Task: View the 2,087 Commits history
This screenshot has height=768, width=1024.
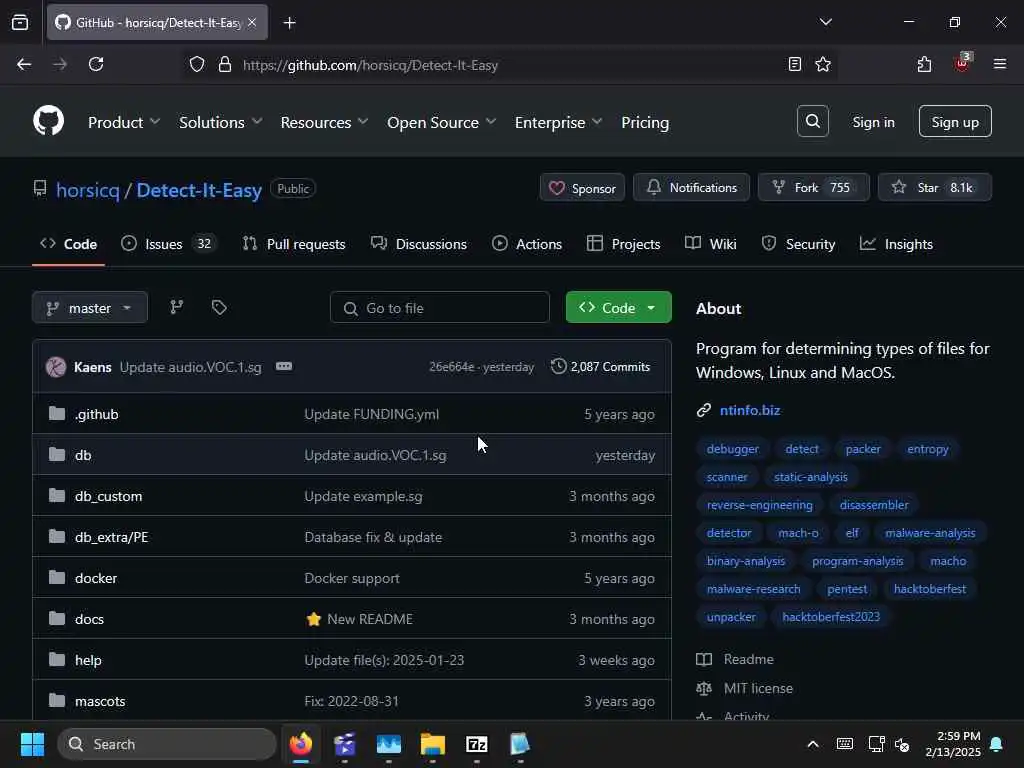Action: pos(601,366)
